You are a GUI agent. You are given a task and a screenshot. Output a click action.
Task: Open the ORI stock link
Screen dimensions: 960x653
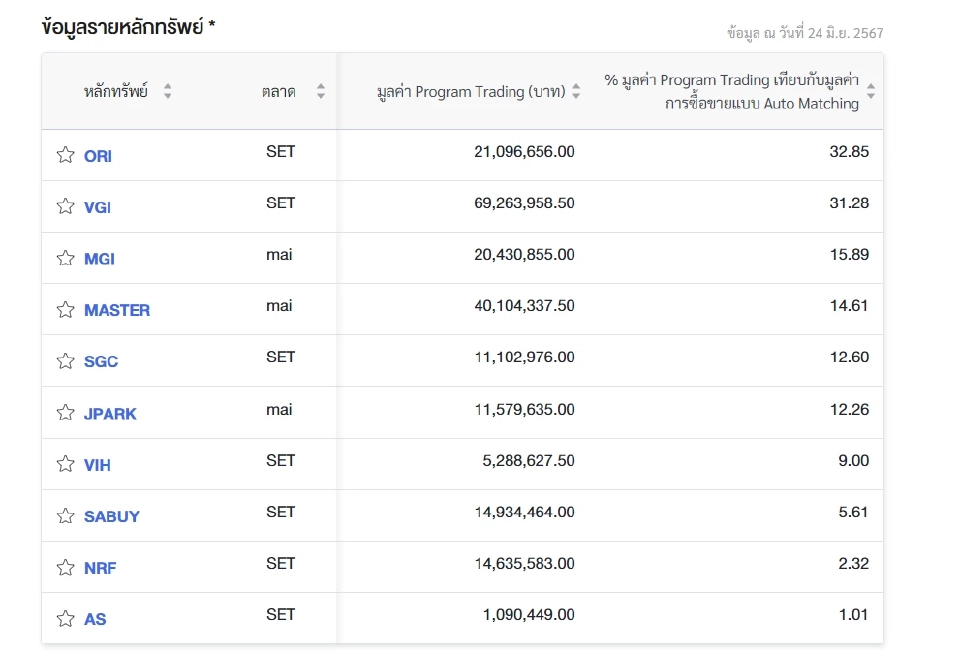click(97, 155)
